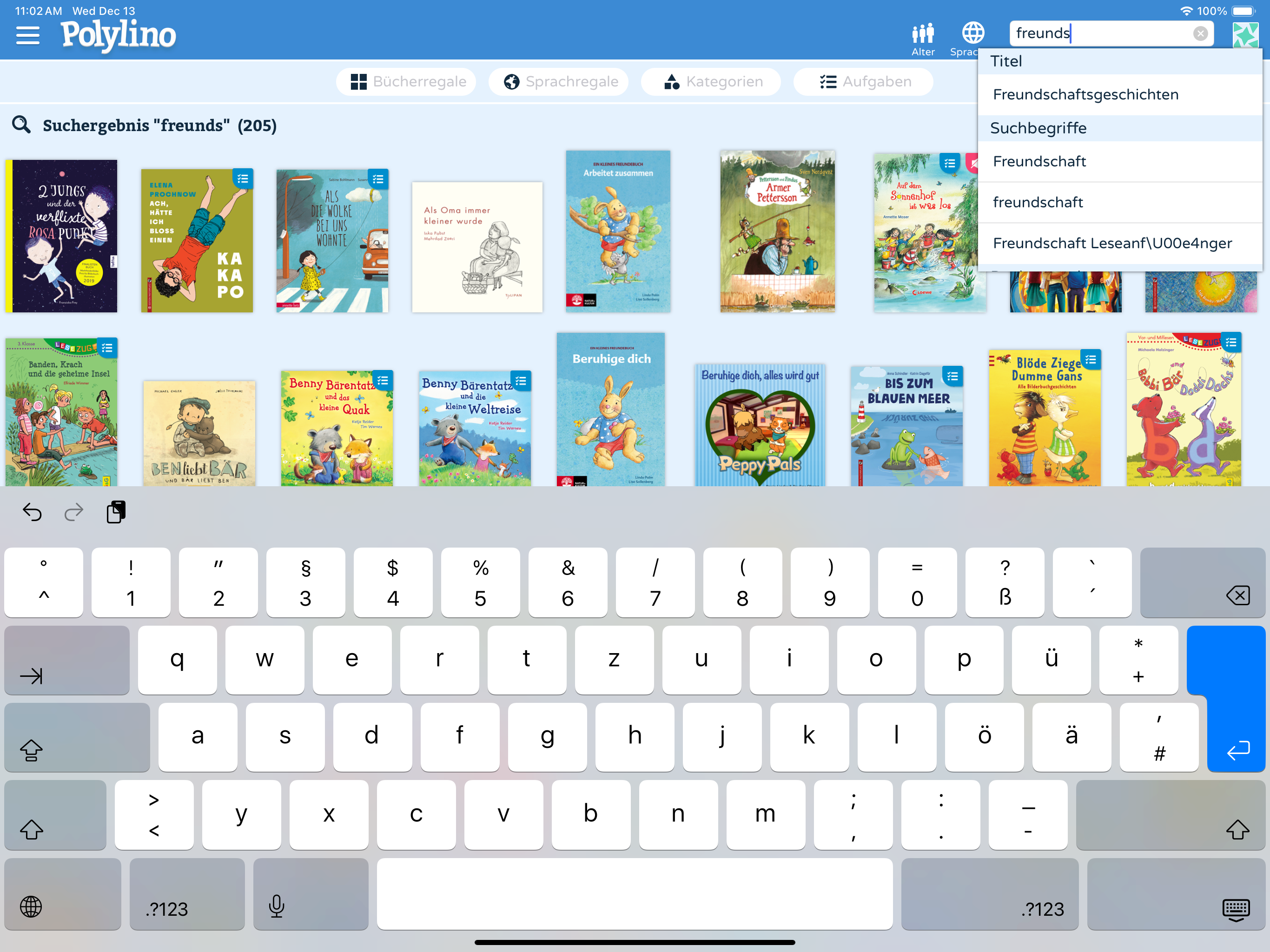Open book 2 Jungs und der verflixte Rosa Punkt
The image size is (1270, 952).
pos(61,236)
